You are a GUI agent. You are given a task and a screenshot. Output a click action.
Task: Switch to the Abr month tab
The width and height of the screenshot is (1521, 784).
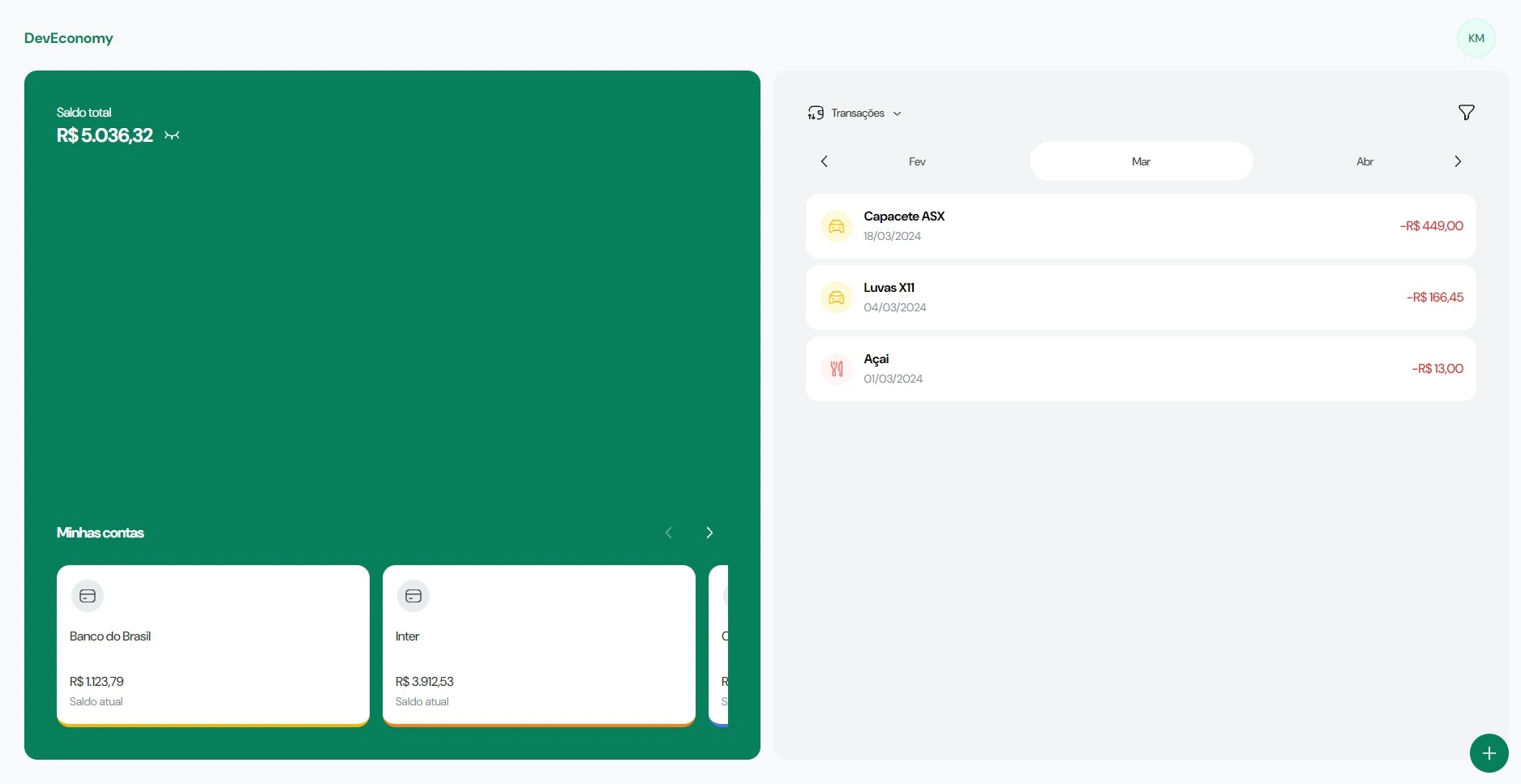(x=1365, y=161)
